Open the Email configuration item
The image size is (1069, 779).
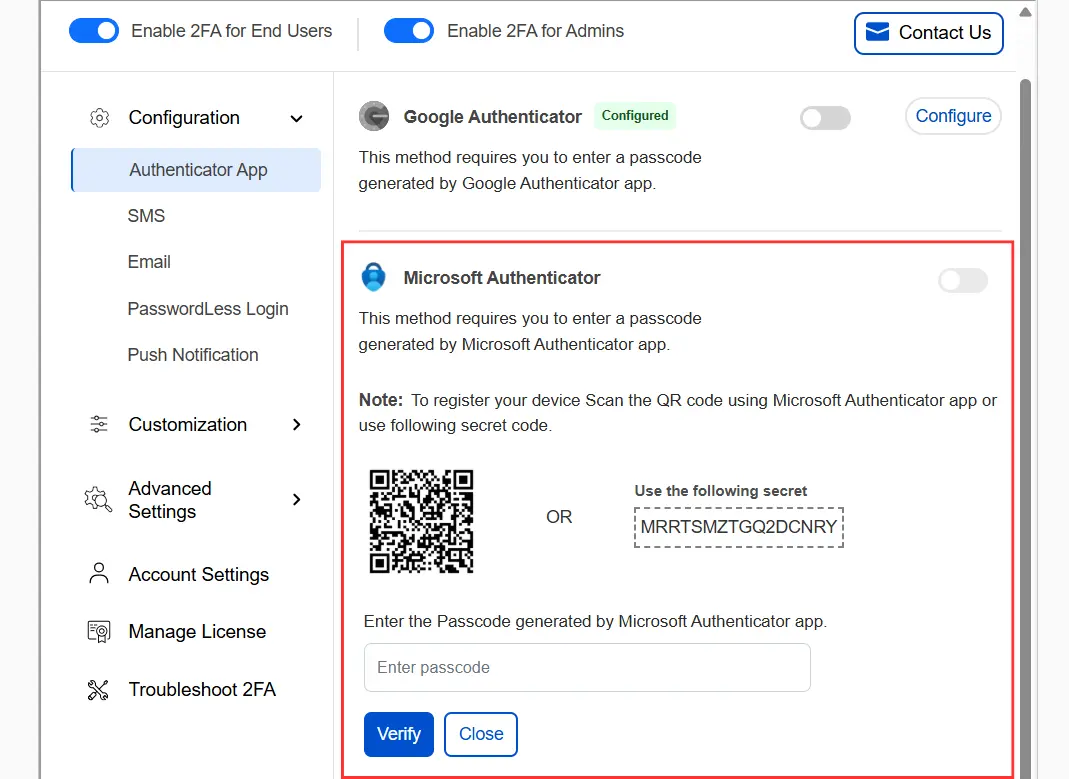(149, 262)
